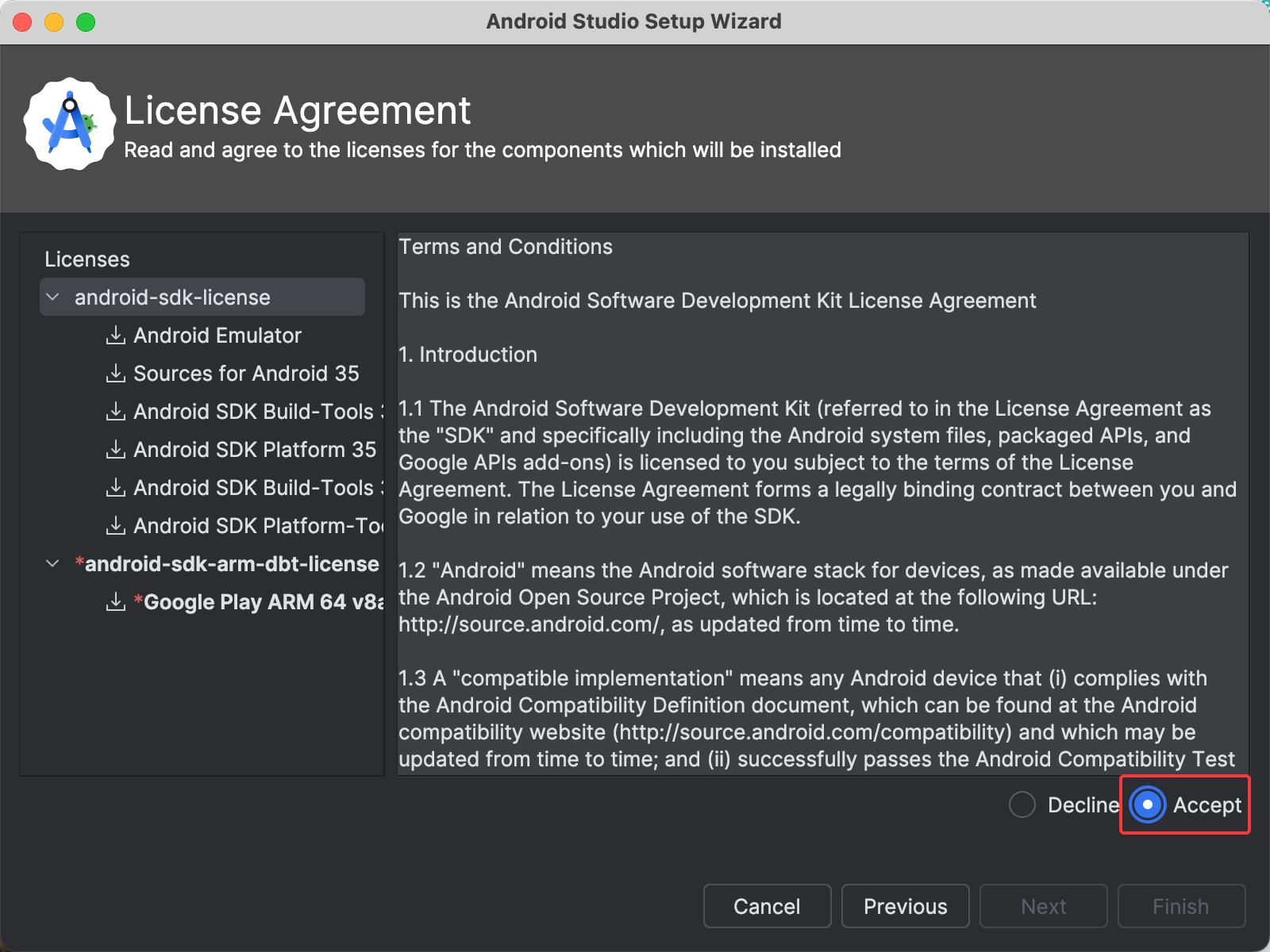Select the Accept radio button
Viewport: 1270px width, 952px height.
[1148, 804]
